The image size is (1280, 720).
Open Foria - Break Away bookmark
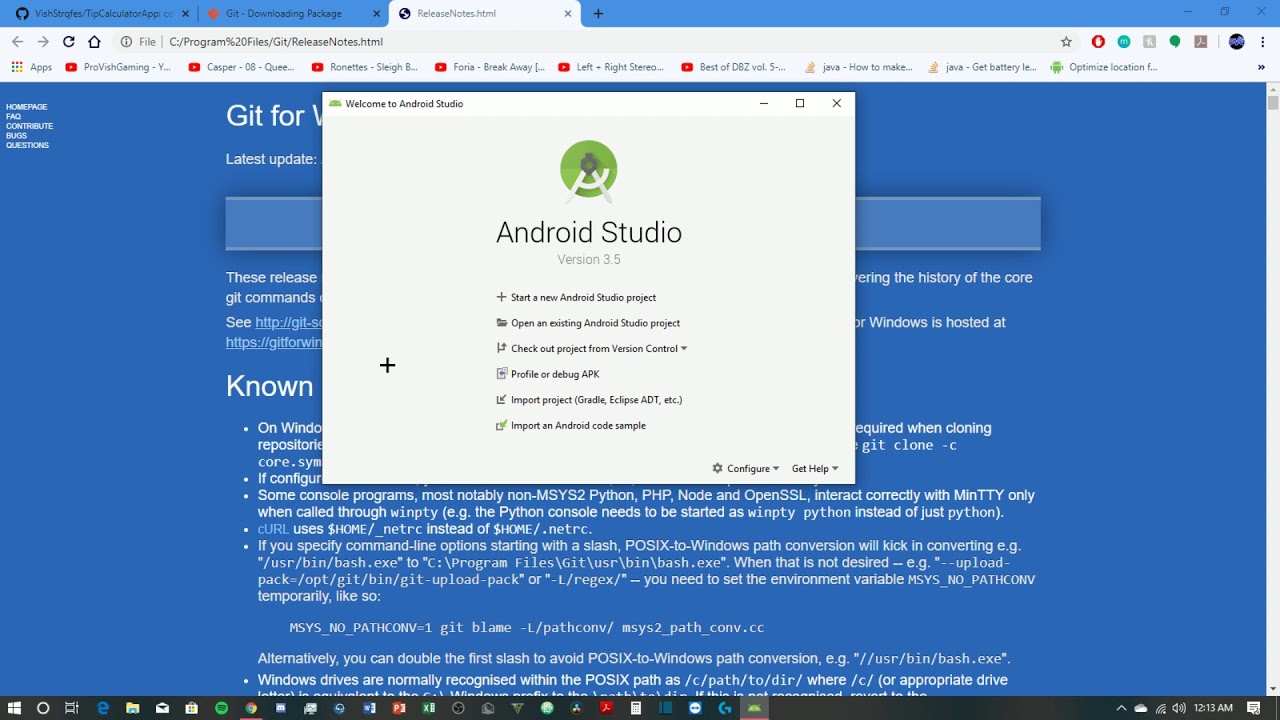489,67
